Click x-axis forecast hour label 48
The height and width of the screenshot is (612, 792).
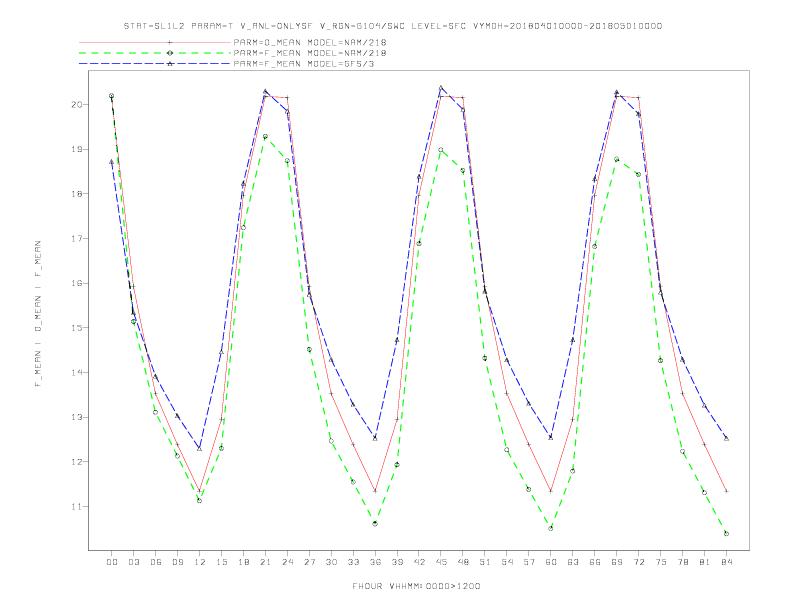coord(463,562)
